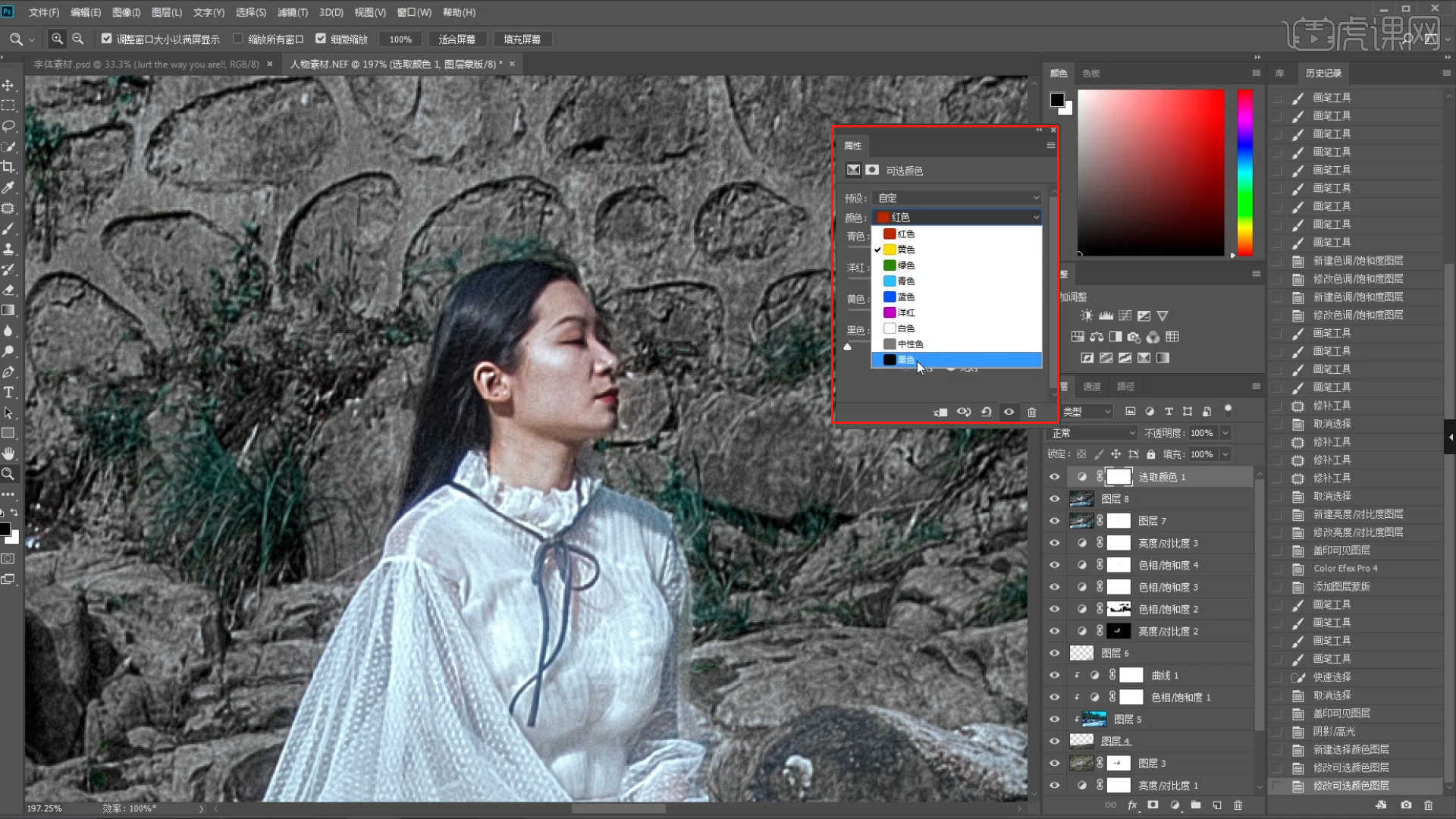Click the trash icon in Properties panel

[1031, 412]
